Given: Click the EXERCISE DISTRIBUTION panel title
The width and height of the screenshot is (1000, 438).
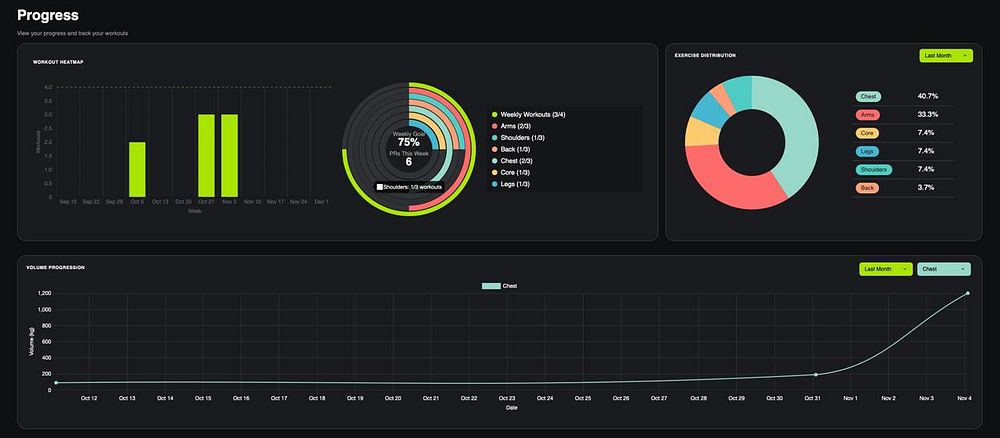Looking at the screenshot, I should click(705, 55).
